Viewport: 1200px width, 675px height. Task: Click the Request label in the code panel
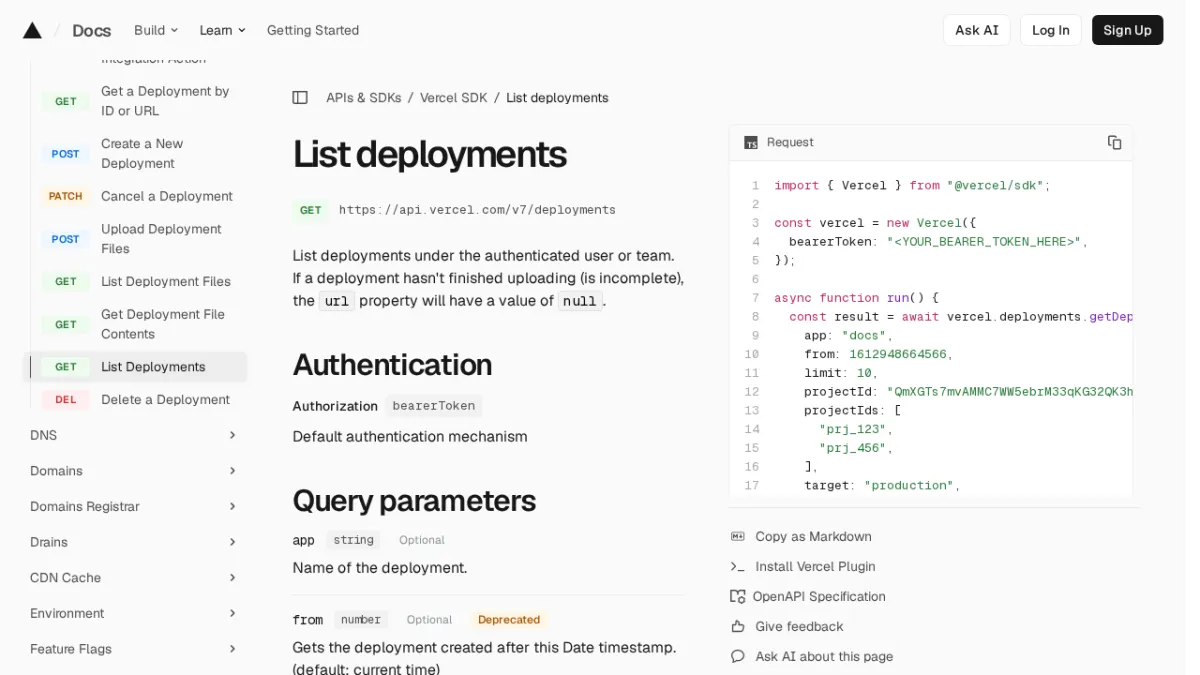pos(790,142)
